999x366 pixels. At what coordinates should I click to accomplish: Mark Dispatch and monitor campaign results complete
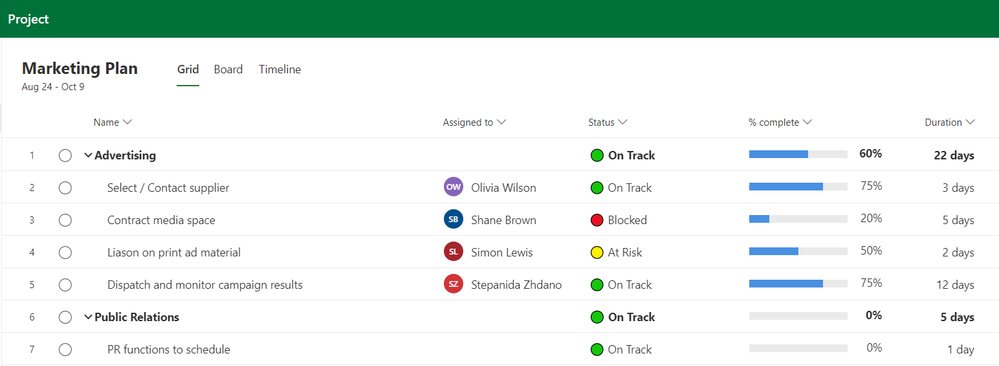65,285
